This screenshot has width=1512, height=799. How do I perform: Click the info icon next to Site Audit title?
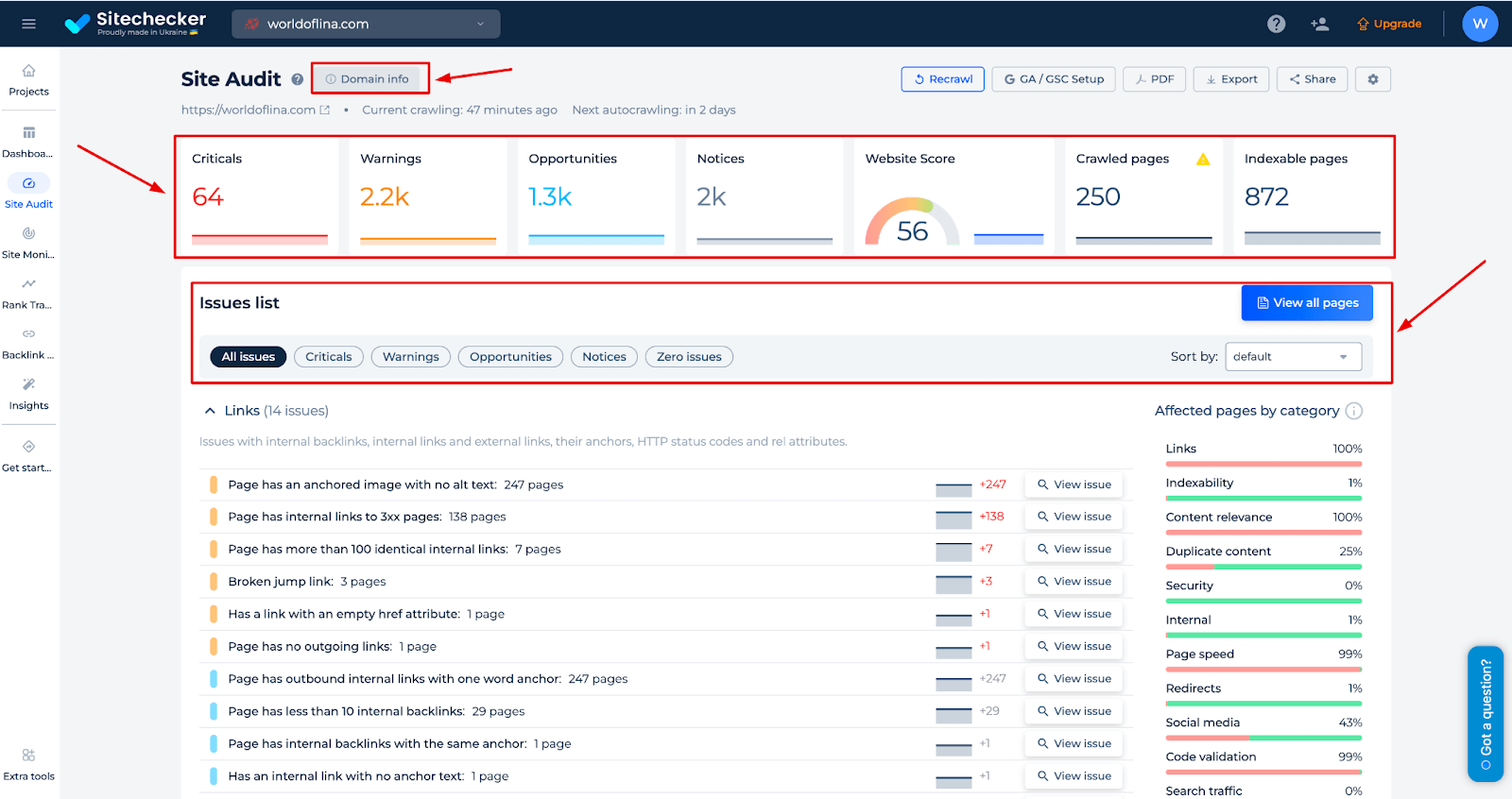[298, 79]
